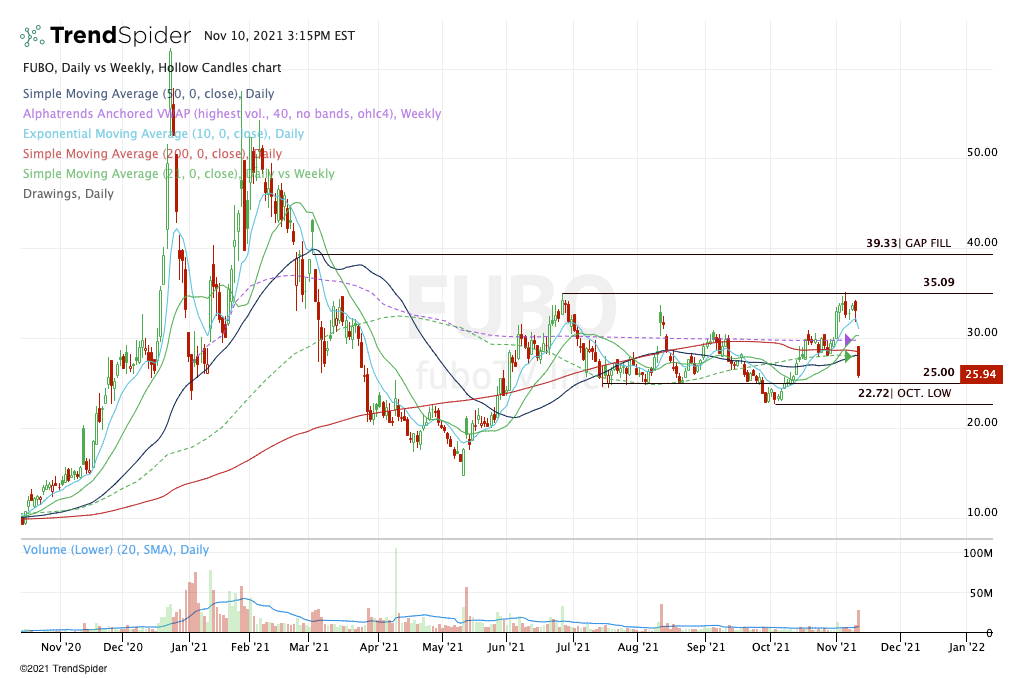Click the 'Drawings, Daily' legend entry

69,194
